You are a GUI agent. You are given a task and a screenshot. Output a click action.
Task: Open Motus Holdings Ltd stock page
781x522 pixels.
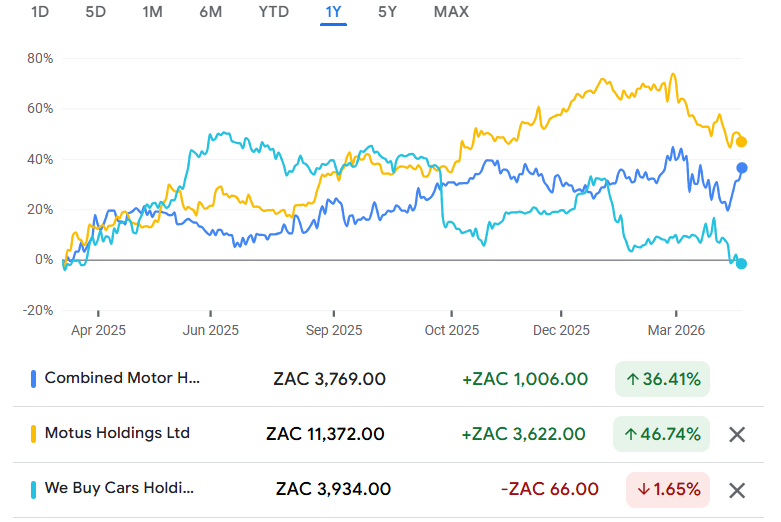coord(117,433)
